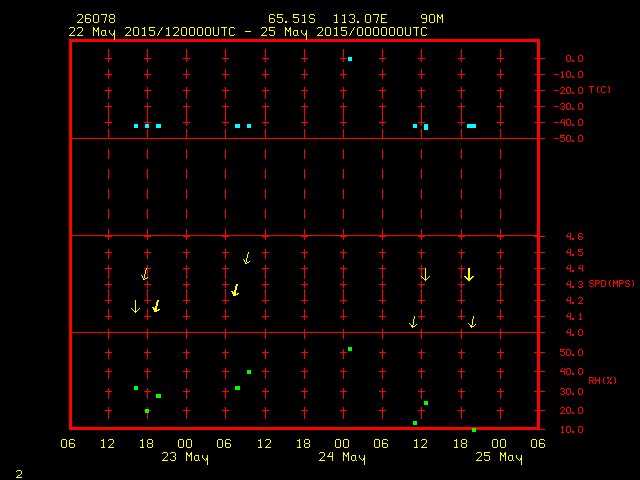Select the 24 May date label
Screen dimensions: 640x480
click(342, 457)
